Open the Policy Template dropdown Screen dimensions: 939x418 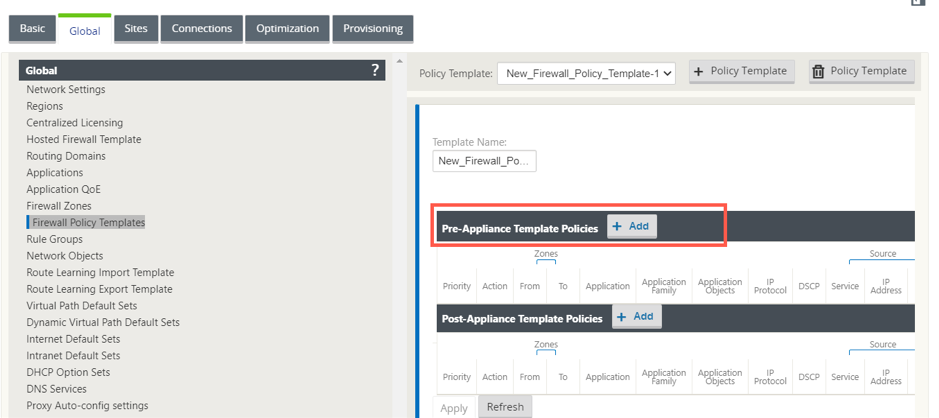pyautogui.click(x=586, y=74)
